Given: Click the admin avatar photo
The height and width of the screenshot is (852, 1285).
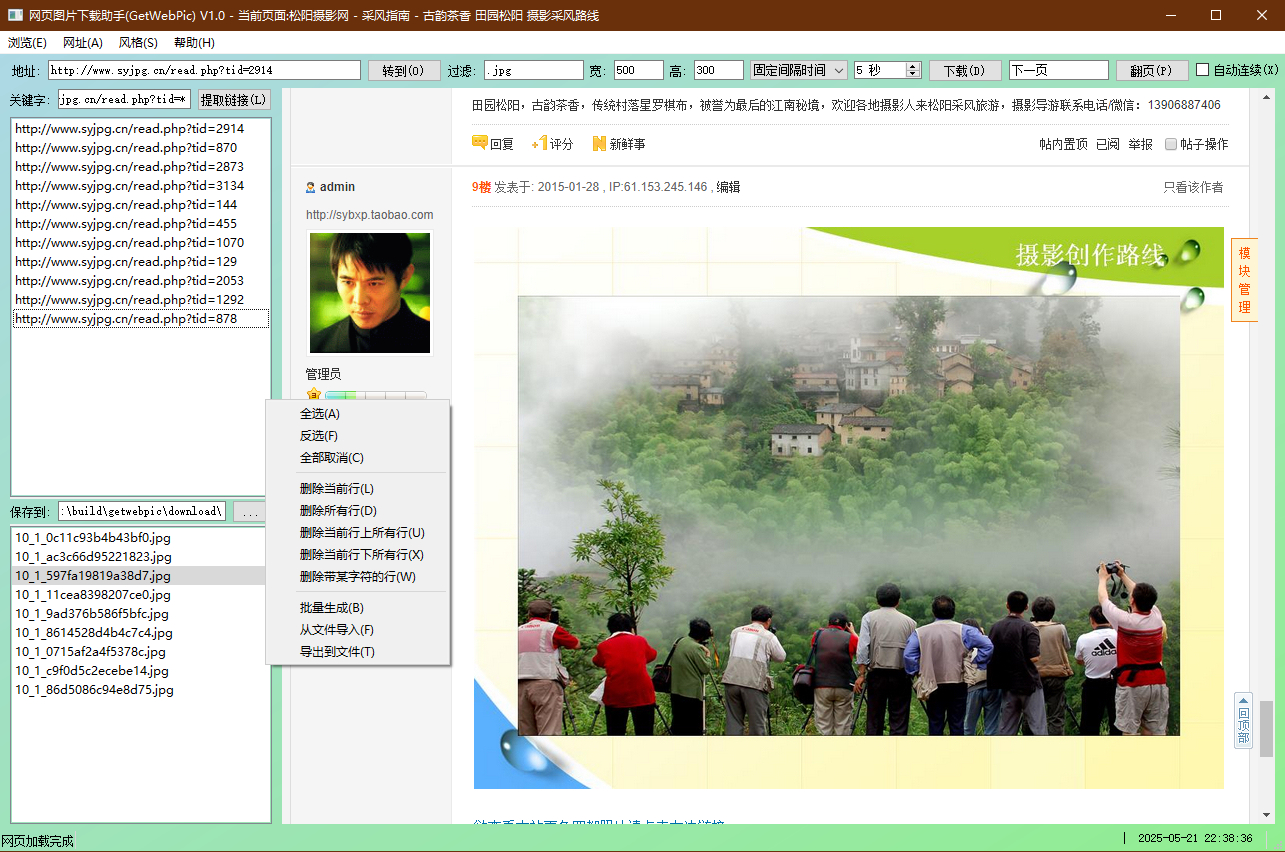Looking at the screenshot, I should coord(370,292).
